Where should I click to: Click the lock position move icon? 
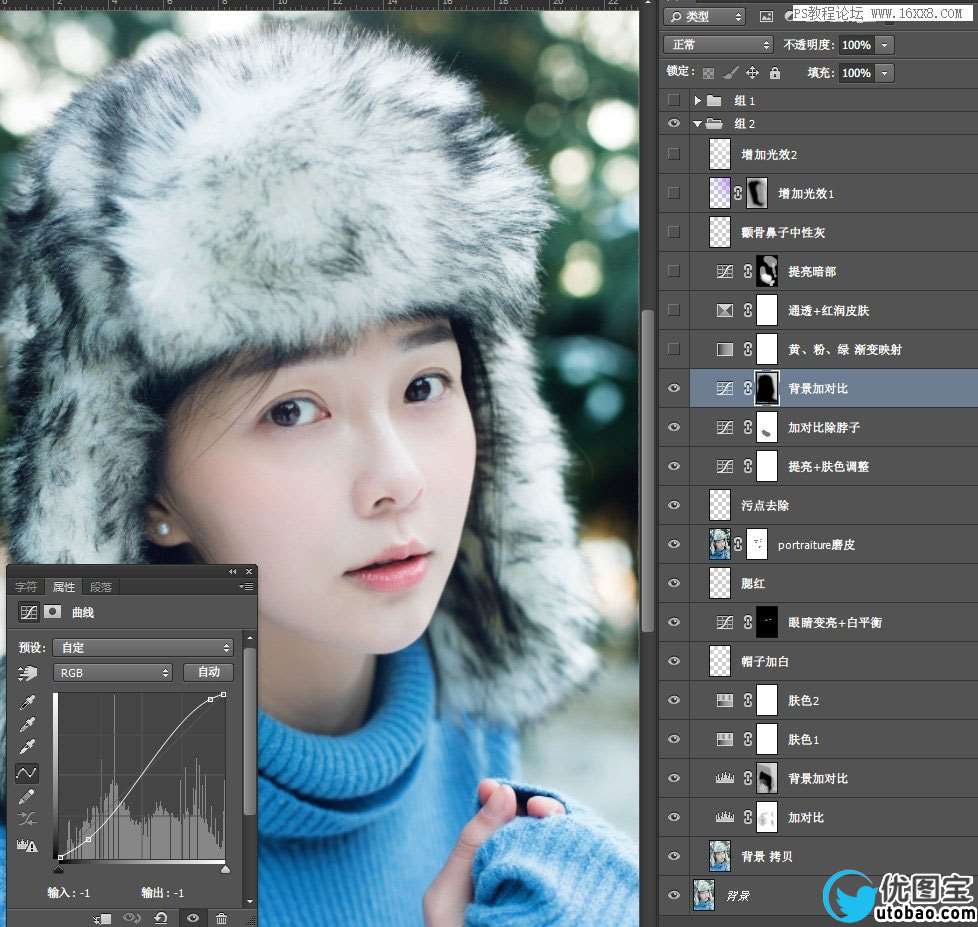[x=752, y=73]
